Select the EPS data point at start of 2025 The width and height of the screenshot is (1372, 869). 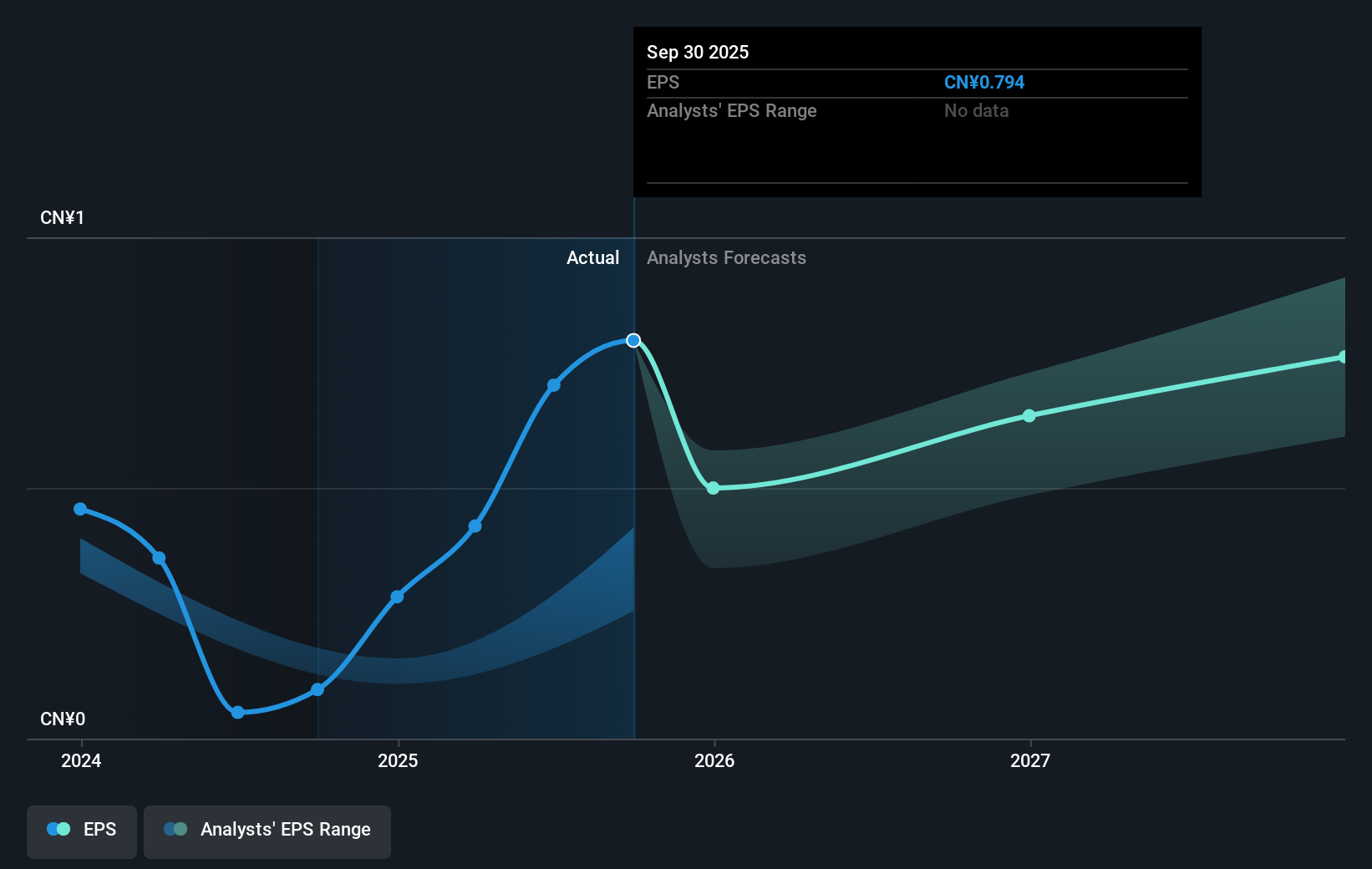tap(397, 597)
